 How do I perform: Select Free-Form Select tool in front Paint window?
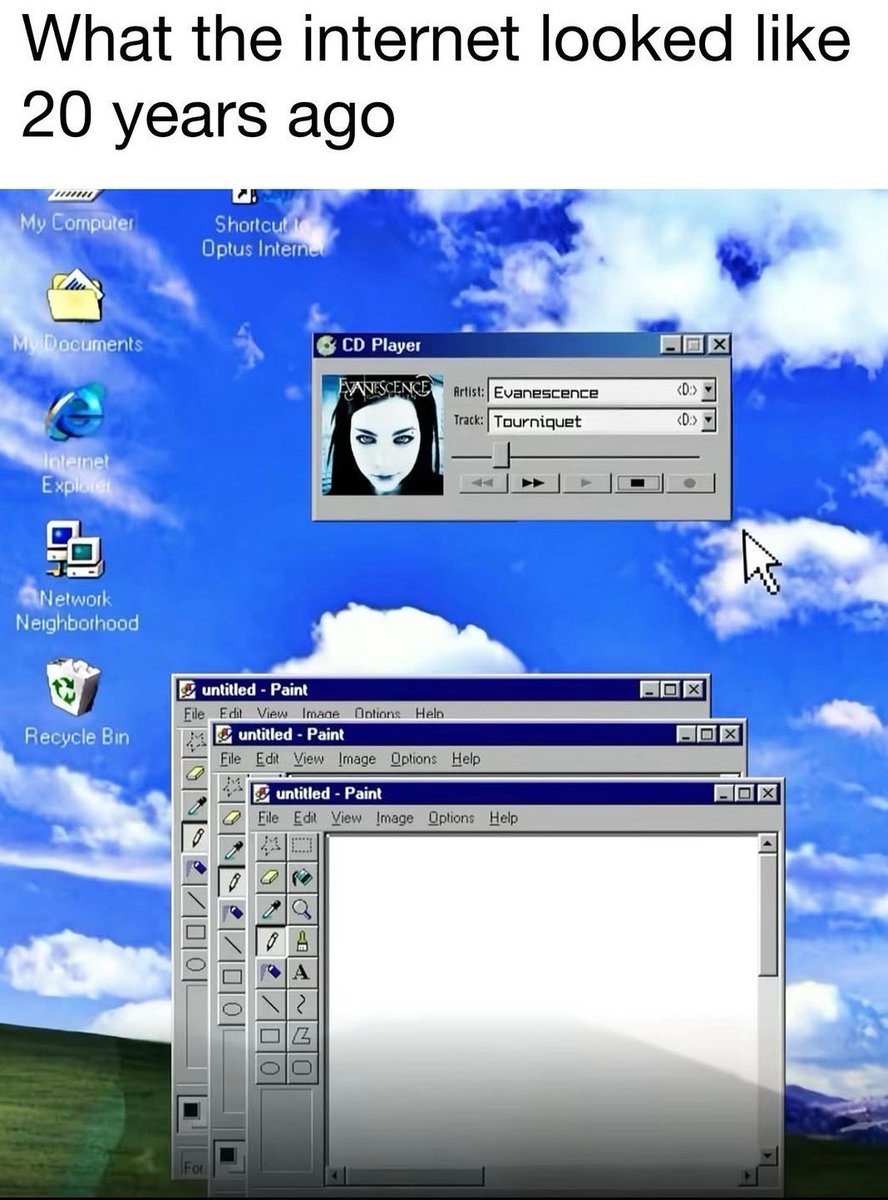tap(270, 845)
